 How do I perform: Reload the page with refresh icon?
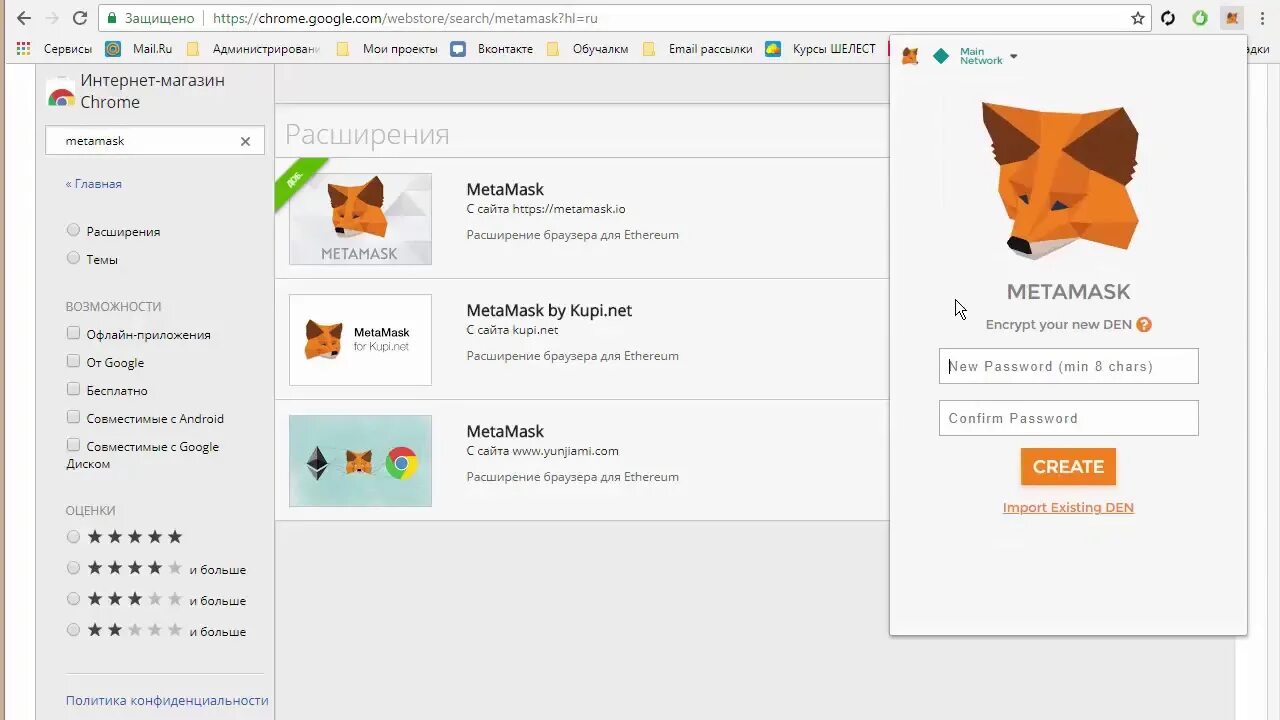80,18
